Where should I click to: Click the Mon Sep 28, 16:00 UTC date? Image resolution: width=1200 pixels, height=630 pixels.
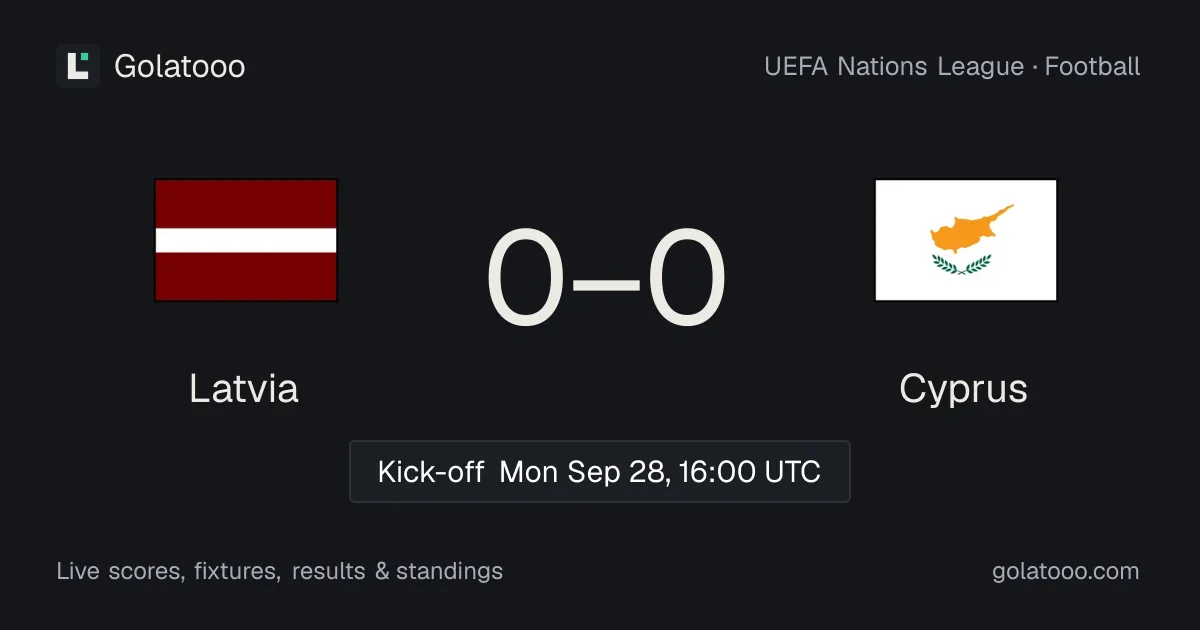[x=660, y=471]
